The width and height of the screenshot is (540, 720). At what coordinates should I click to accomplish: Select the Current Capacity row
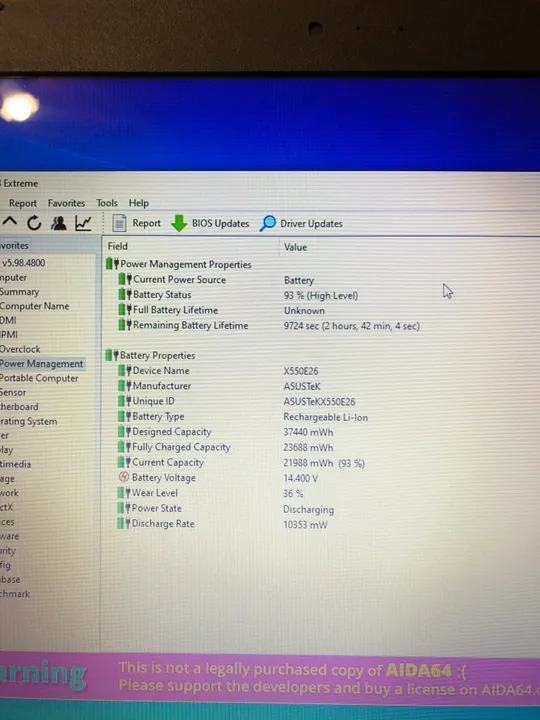pyautogui.click(x=243, y=462)
